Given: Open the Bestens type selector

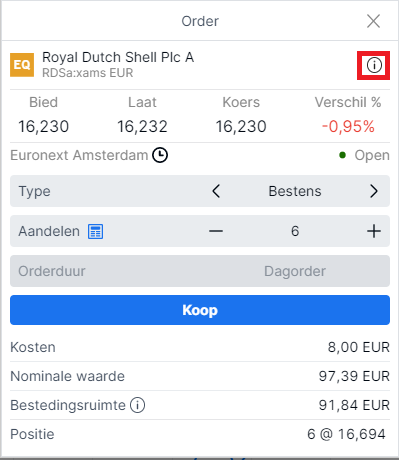Looking at the screenshot, I should click(x=295, y=191).
